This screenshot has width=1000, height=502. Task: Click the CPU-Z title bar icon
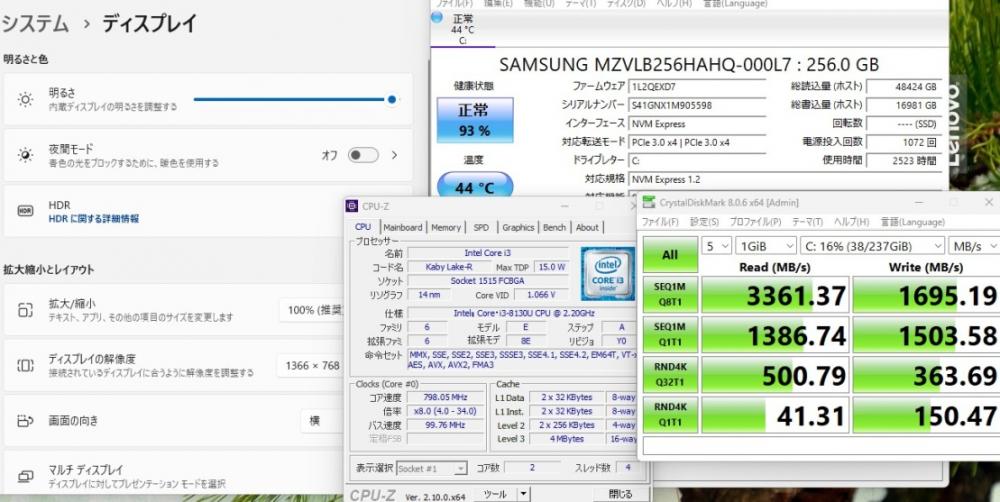click(x=352, y=206)
